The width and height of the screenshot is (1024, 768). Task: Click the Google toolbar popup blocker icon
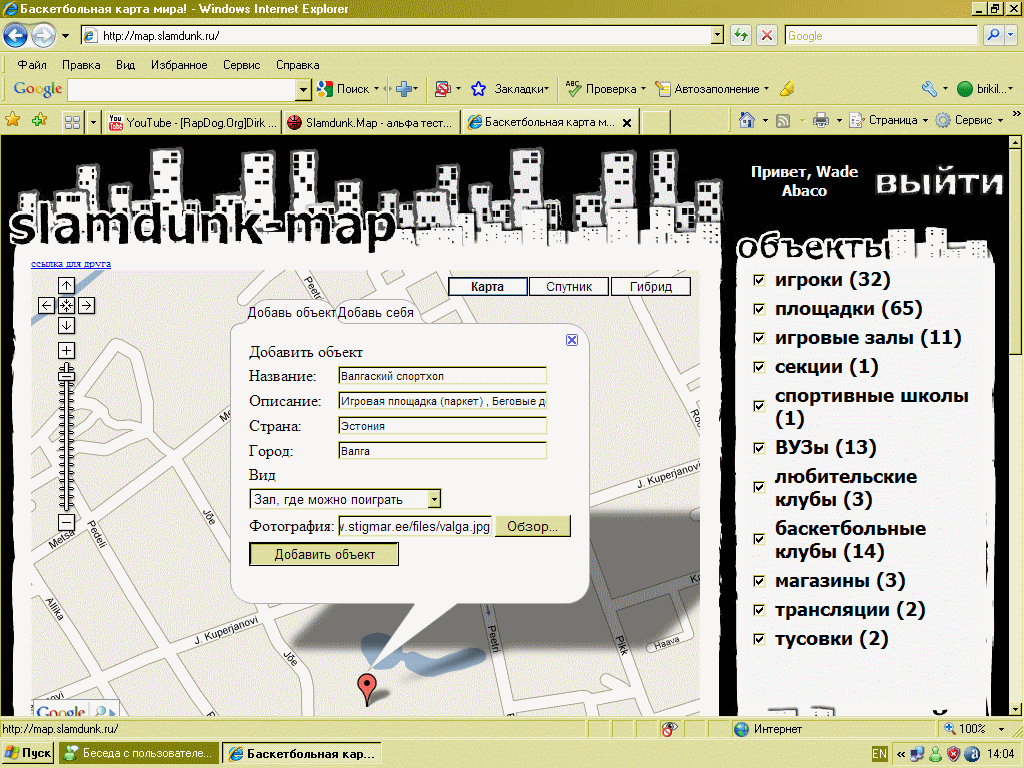(x=442, y=89)
